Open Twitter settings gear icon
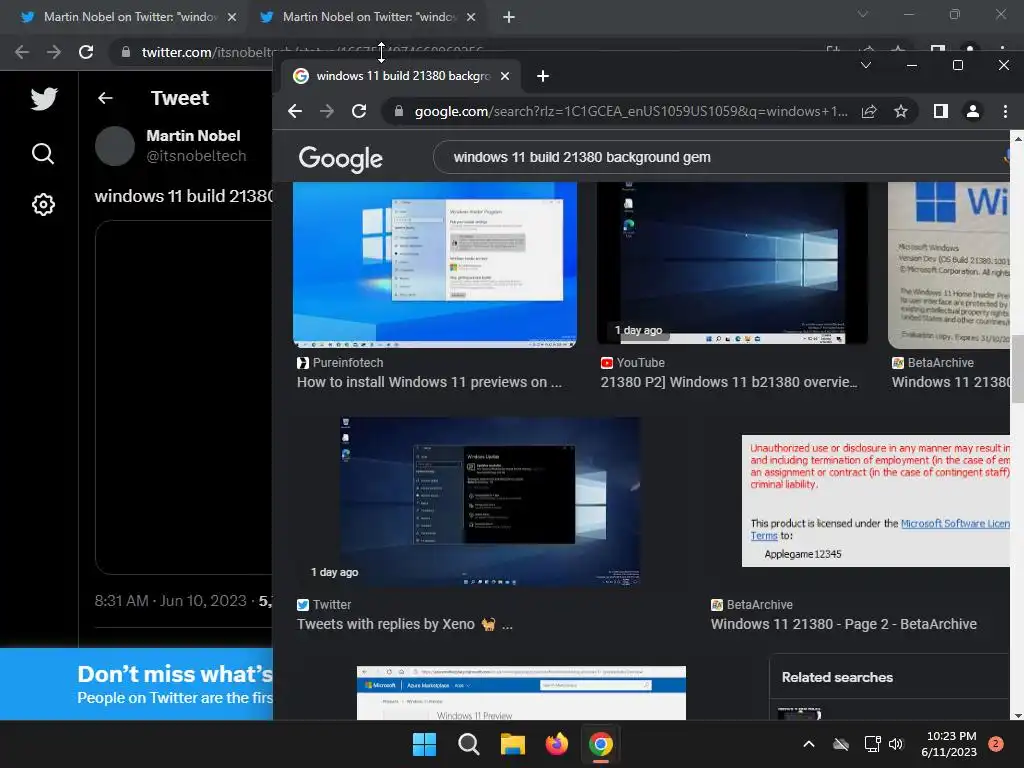 click(43, 204)
